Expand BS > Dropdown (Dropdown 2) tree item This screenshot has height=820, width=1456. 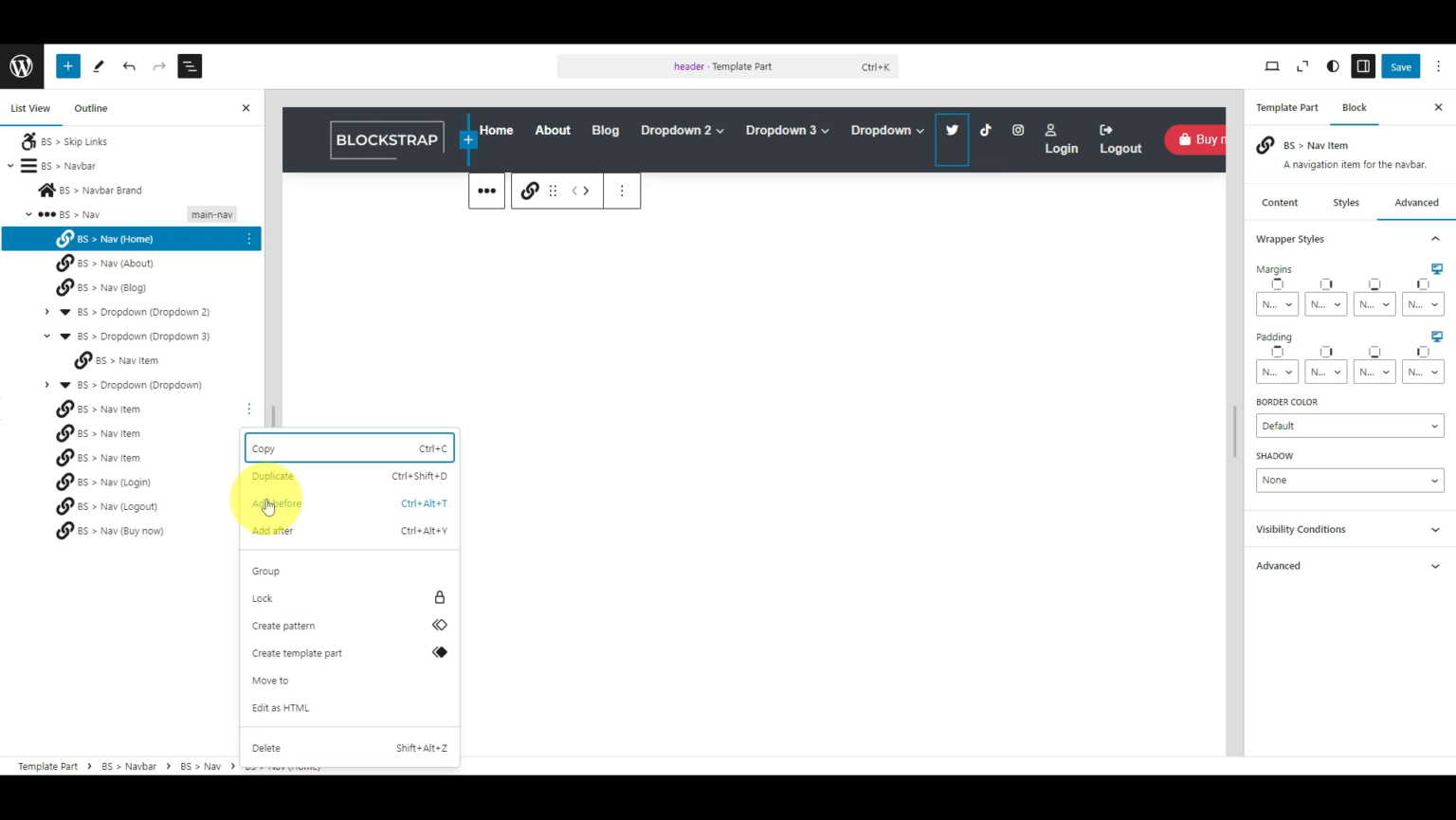(x=47, y=312)
